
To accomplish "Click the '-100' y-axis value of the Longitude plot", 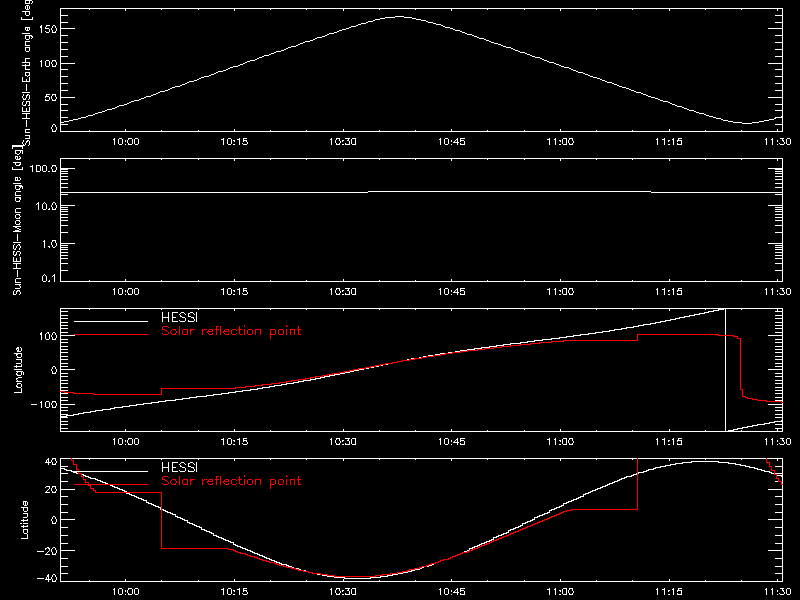I will [44, 404].
